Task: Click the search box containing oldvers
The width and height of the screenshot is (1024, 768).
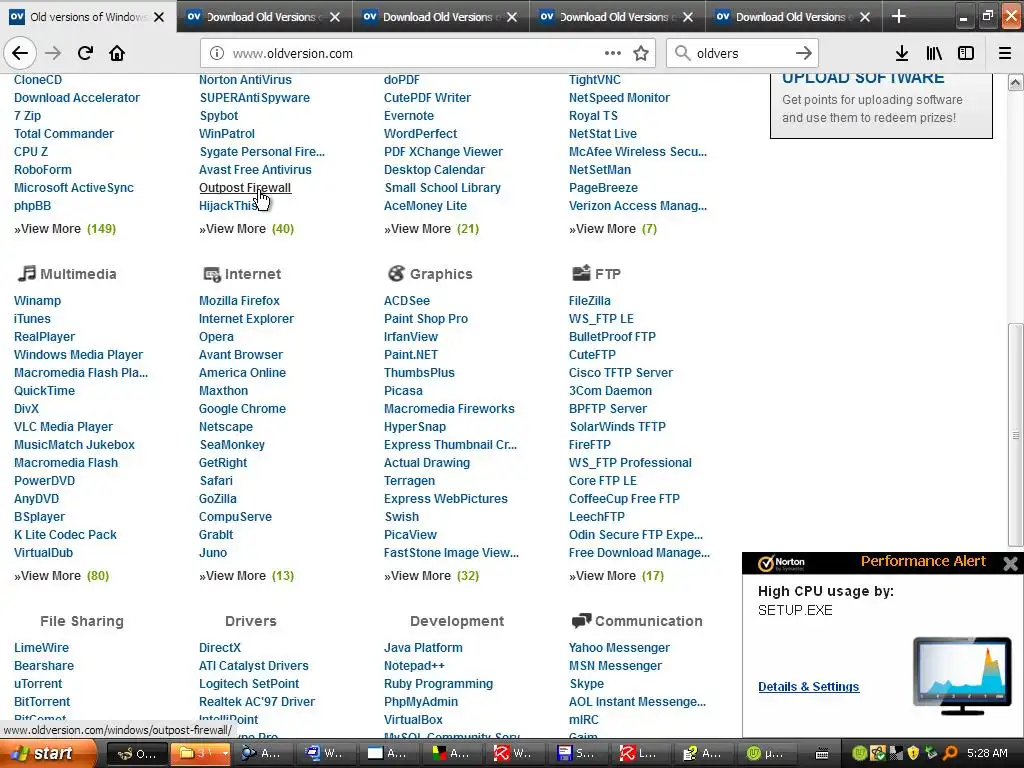Action: point(741,53)
